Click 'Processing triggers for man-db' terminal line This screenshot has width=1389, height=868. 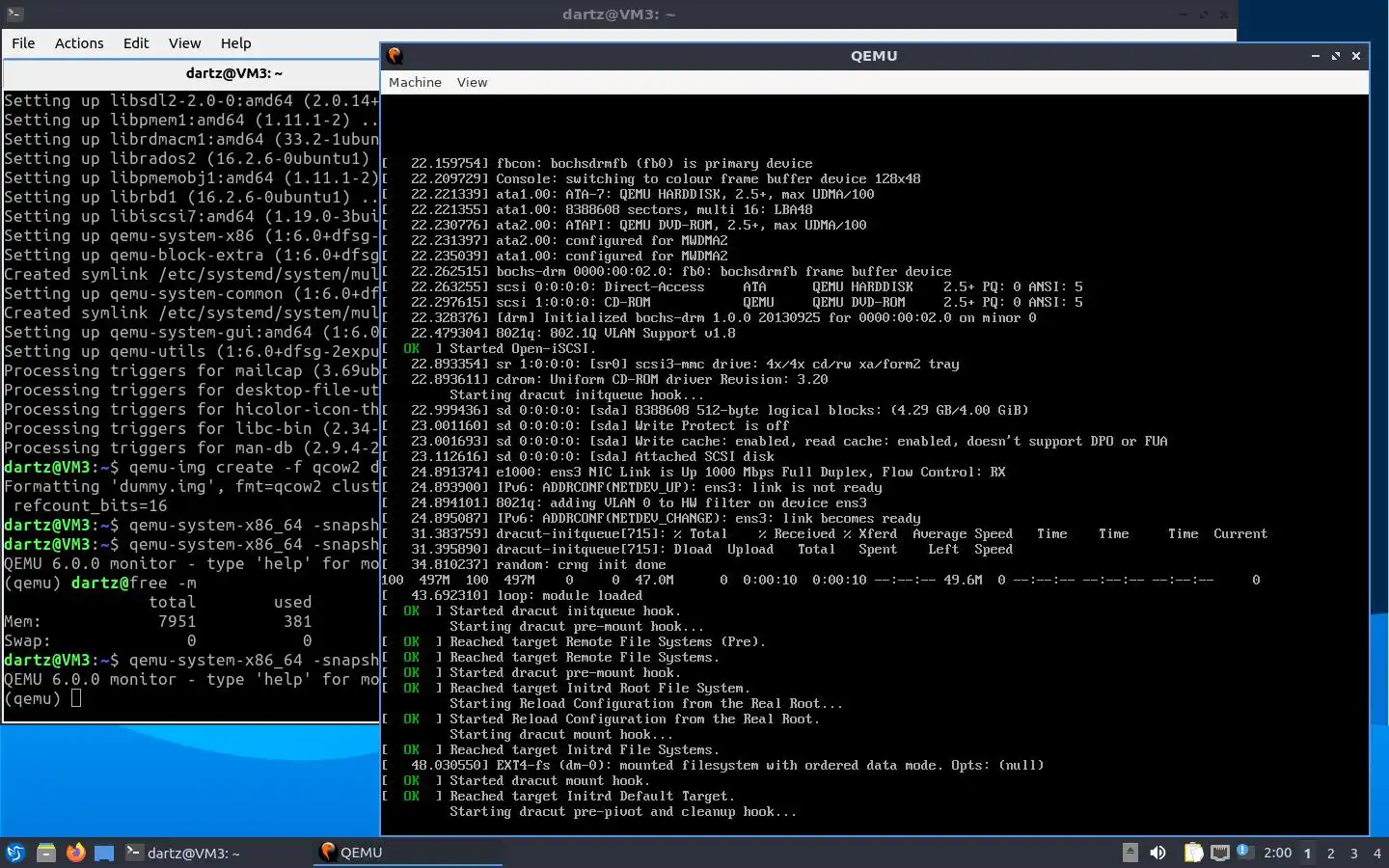pyautogui.click(x=191, y=448)
